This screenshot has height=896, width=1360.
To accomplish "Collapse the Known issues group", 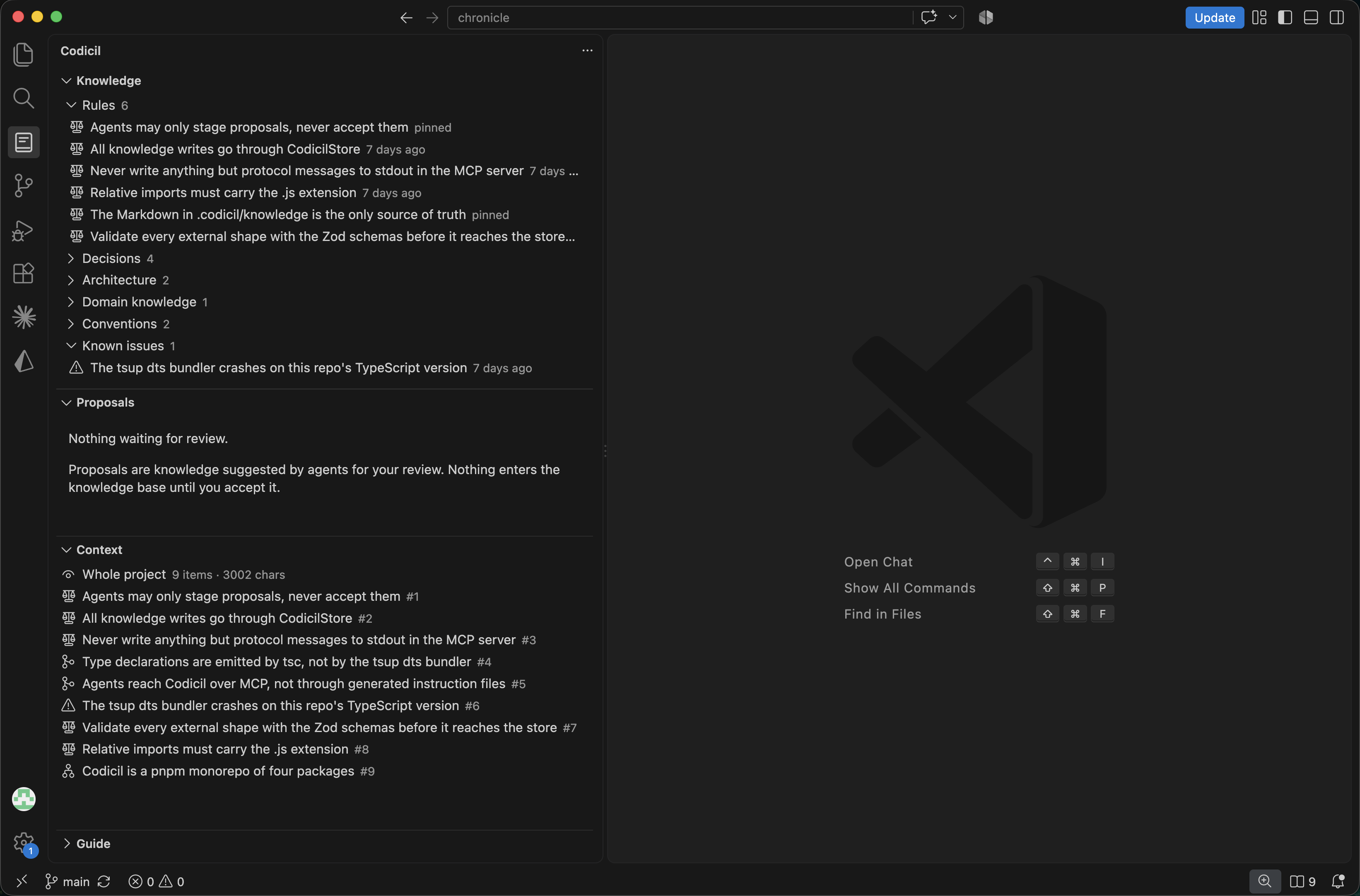I will (71, 346).
